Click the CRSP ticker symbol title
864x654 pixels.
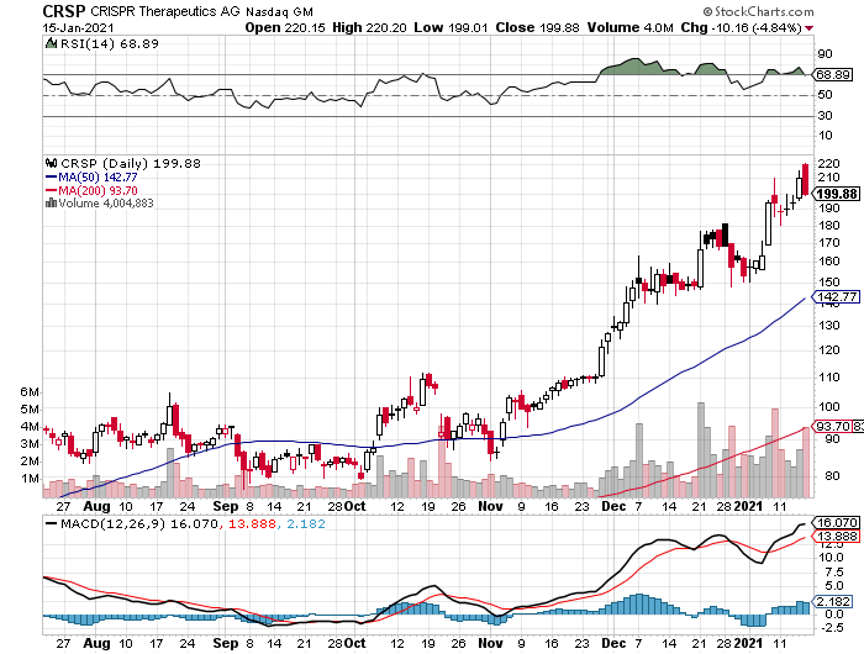coord(64,11)
